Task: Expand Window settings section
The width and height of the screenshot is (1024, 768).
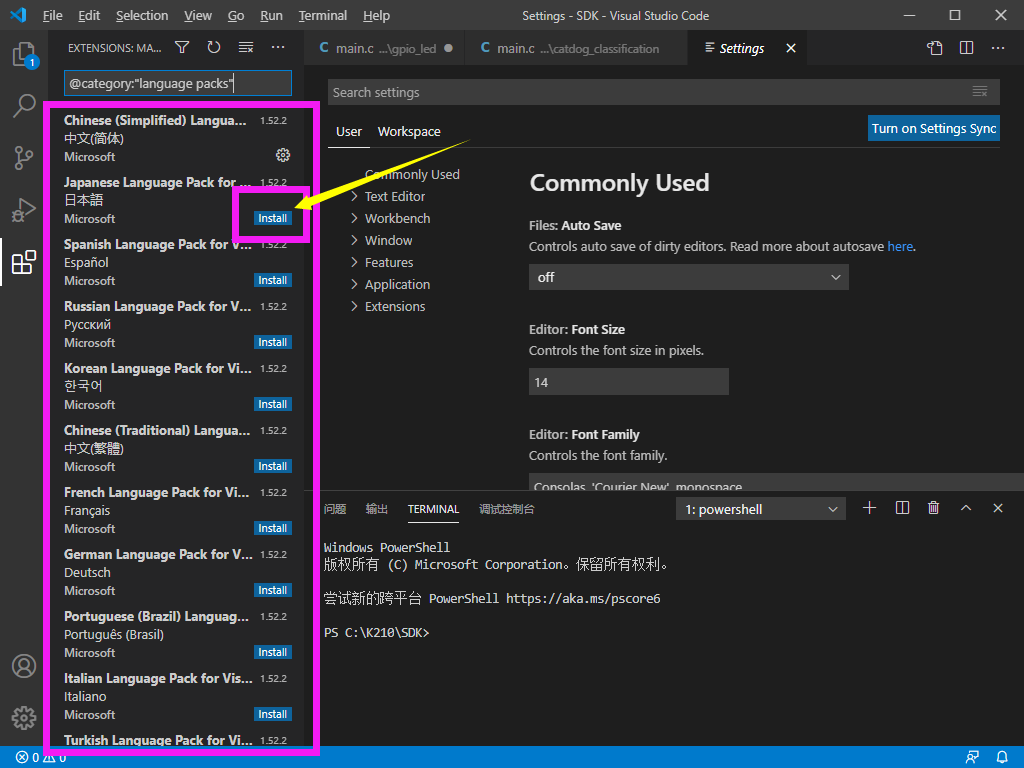Action: tap(388, 240)
